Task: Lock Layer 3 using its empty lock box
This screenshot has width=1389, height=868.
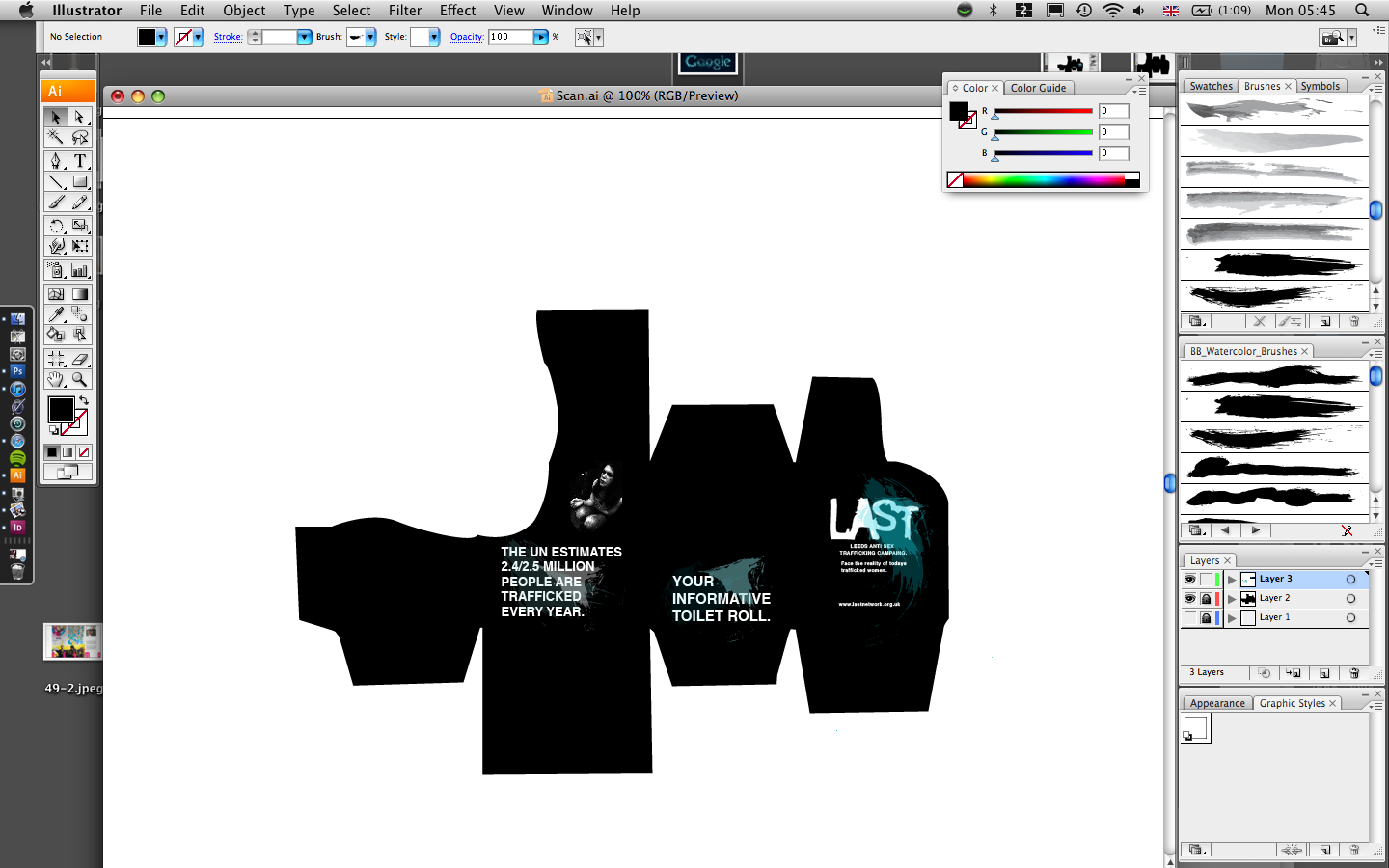Action: pos(1206,580)
